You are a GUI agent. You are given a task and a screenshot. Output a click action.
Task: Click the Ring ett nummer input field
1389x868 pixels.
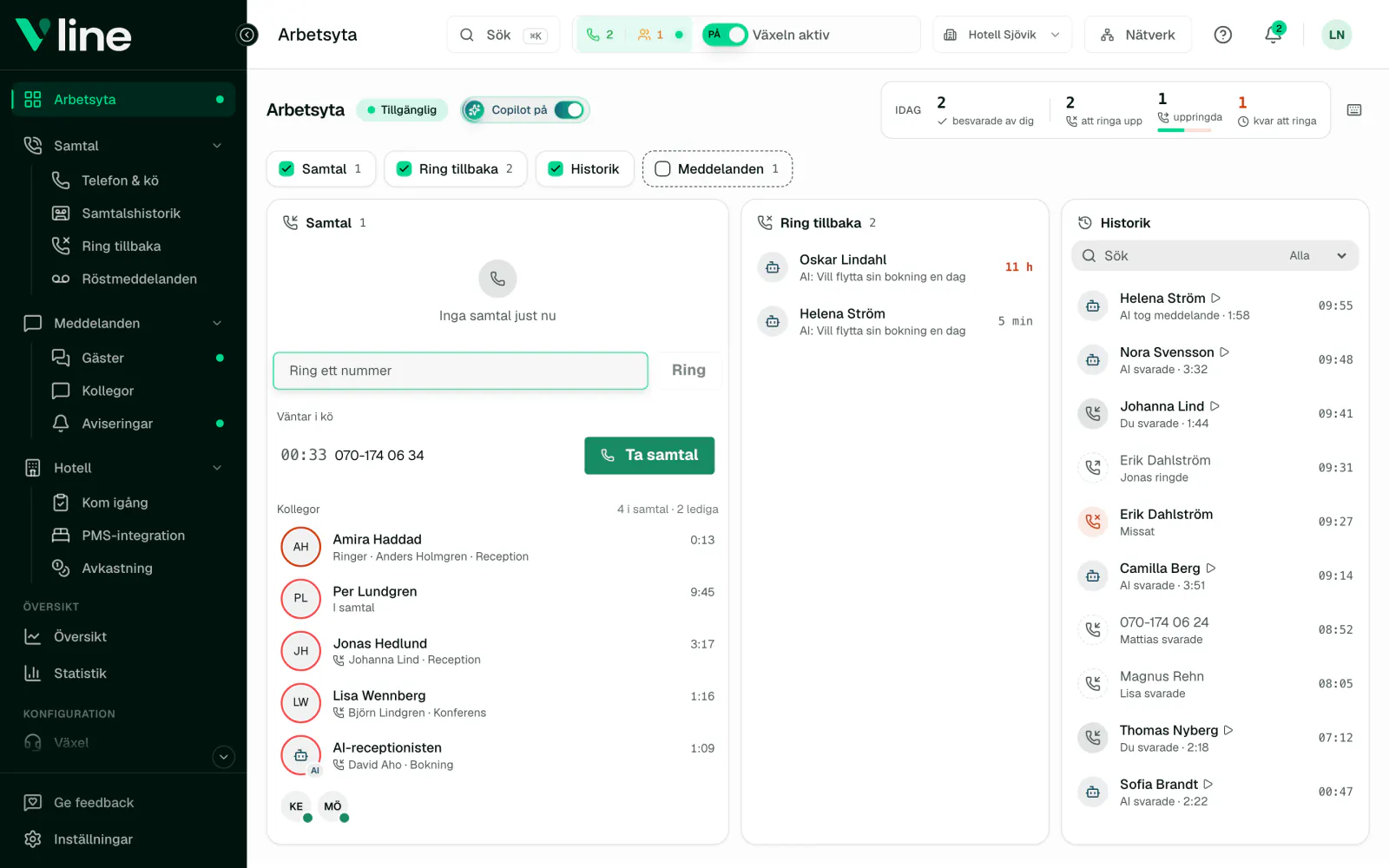tap(460, 371)
